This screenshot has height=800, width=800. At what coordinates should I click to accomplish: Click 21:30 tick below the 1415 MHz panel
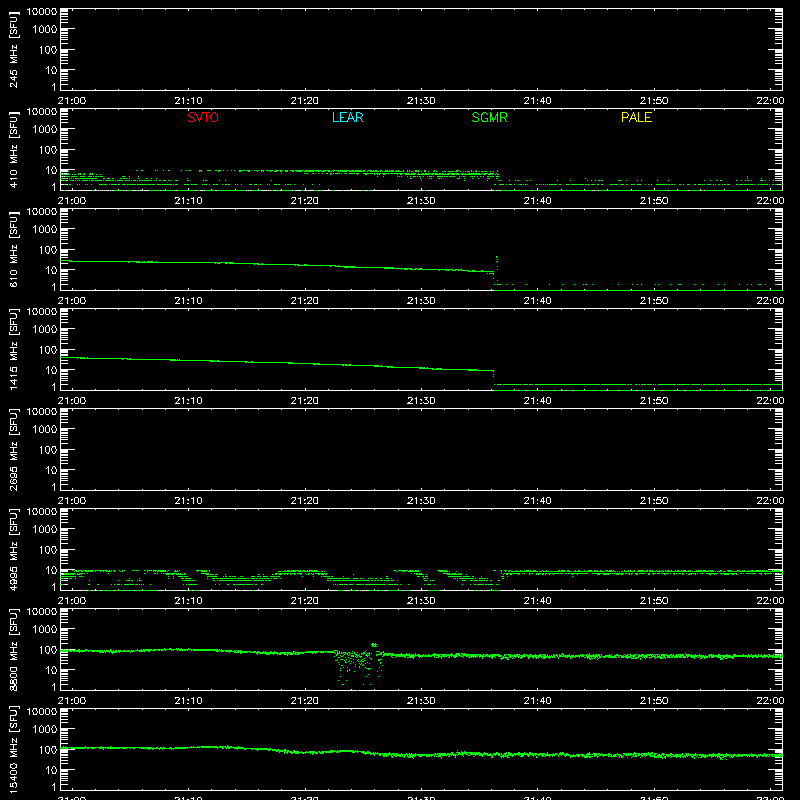421,401
